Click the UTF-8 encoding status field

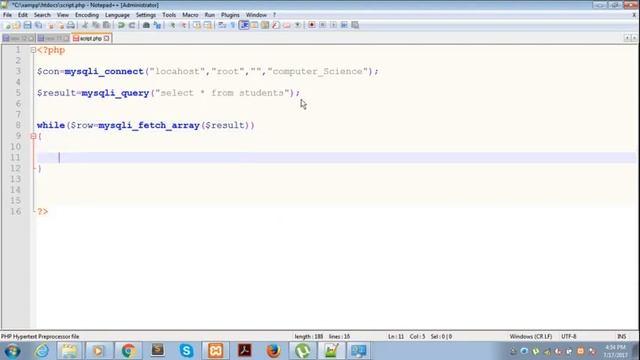(x=569, y=337)
